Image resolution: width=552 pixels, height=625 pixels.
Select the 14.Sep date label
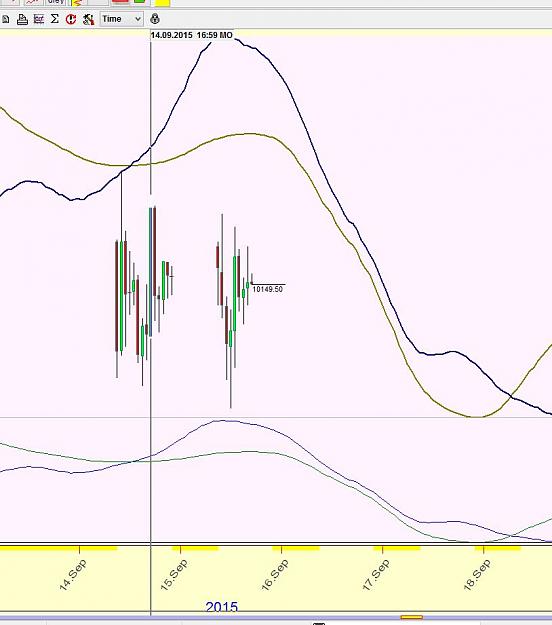(73, 575)
